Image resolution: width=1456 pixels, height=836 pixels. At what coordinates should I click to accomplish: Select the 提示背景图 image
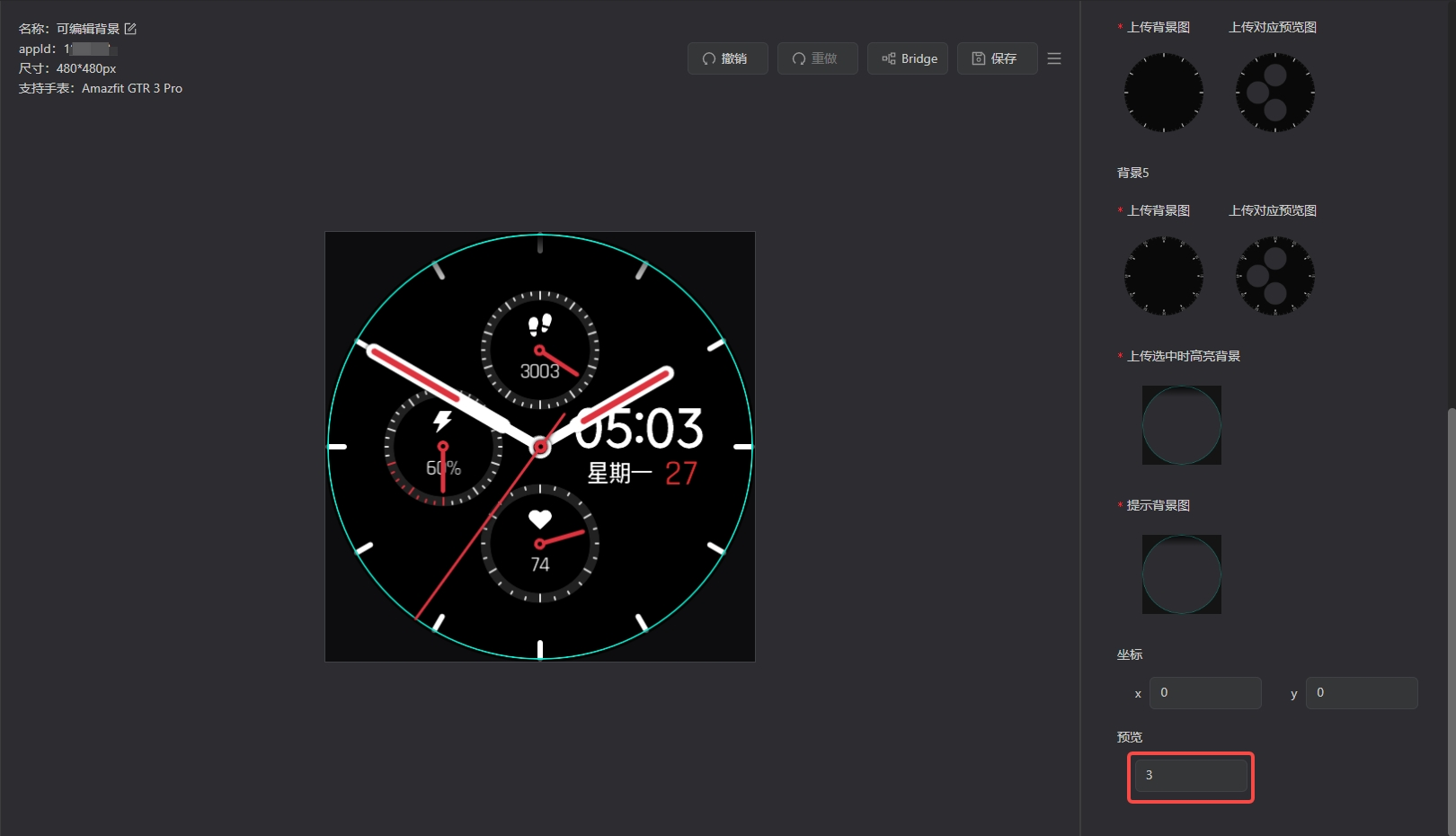(x=1181, y=574)
